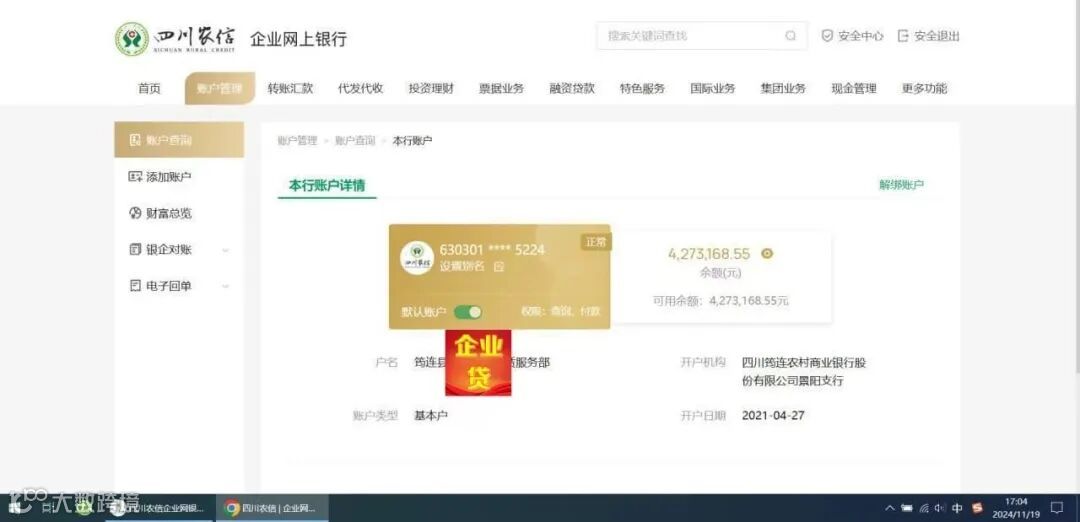Click the 安全中心 link text
The image size is (1080, 522).
point(860,36)
